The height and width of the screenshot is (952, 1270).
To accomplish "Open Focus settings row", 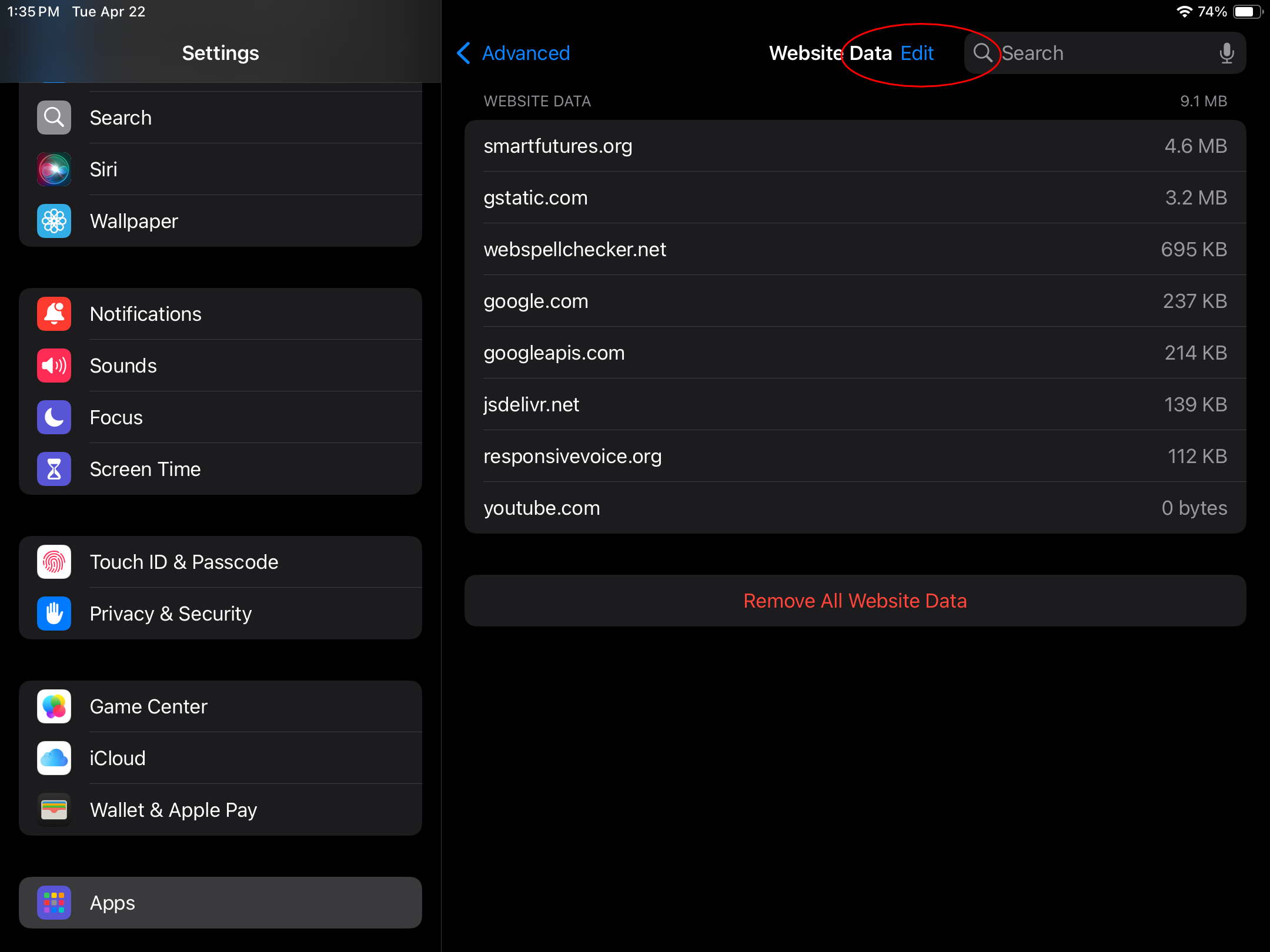I will (220, 417).
